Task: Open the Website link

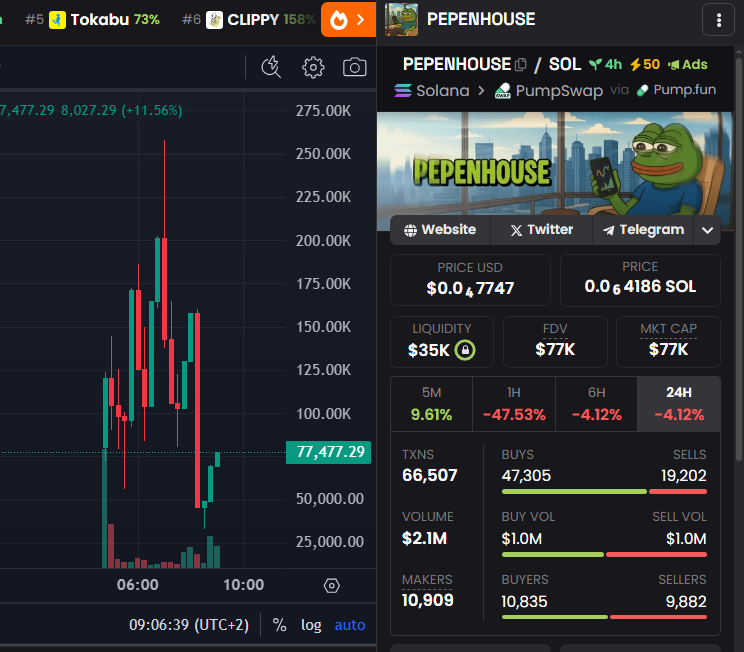Action: [440, 230]
